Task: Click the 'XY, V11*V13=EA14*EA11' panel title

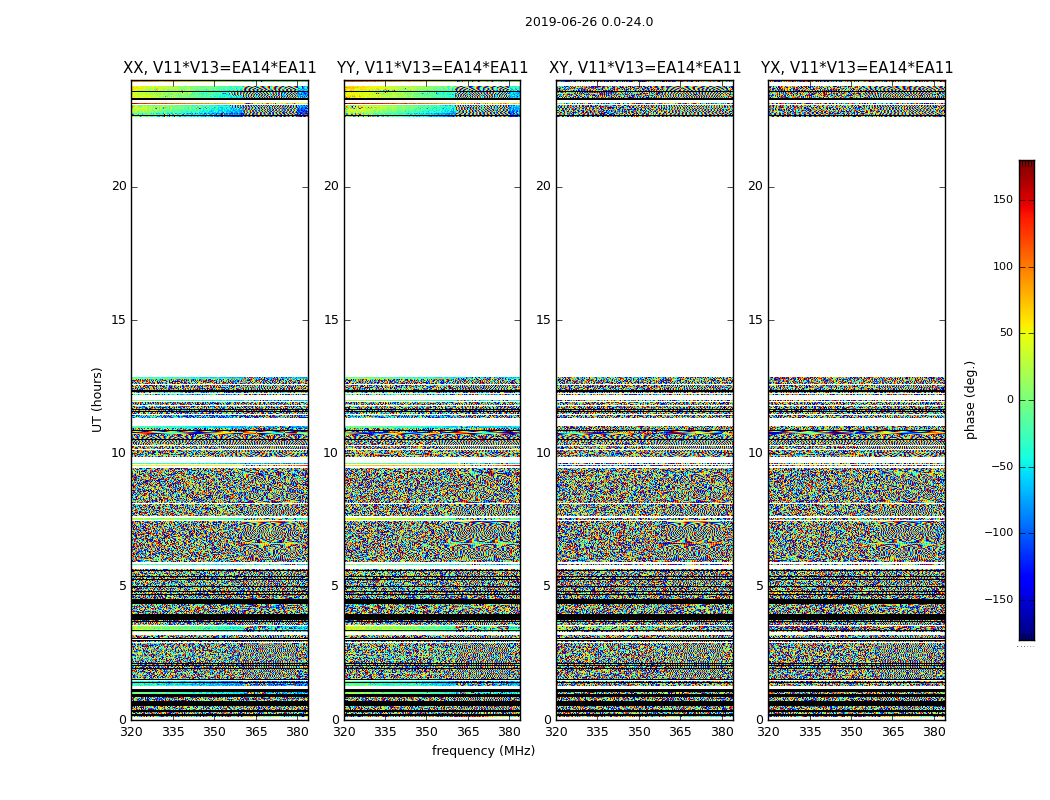Action: tap(645, 68)
